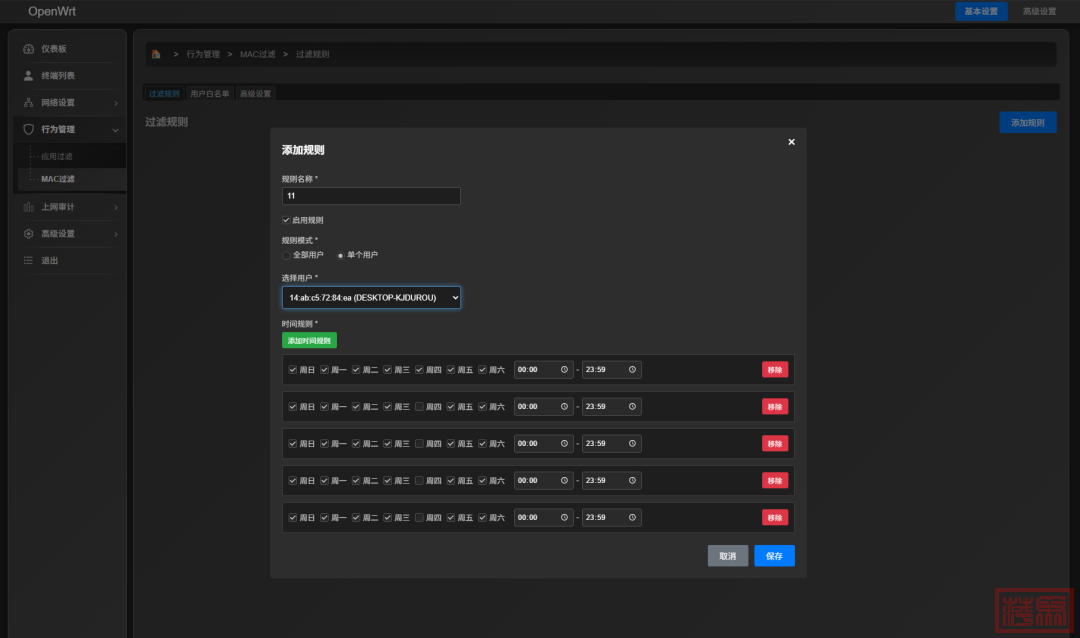Click the network icon beside 网络设置
1080x638 pixels.
pos(28,103)
